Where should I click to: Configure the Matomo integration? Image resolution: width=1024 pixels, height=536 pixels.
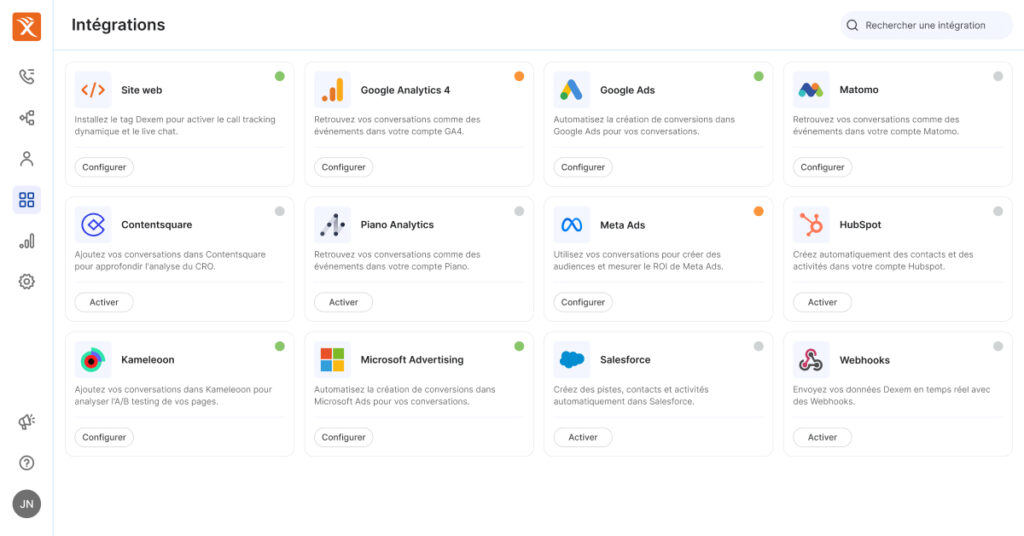click(822, 167)
